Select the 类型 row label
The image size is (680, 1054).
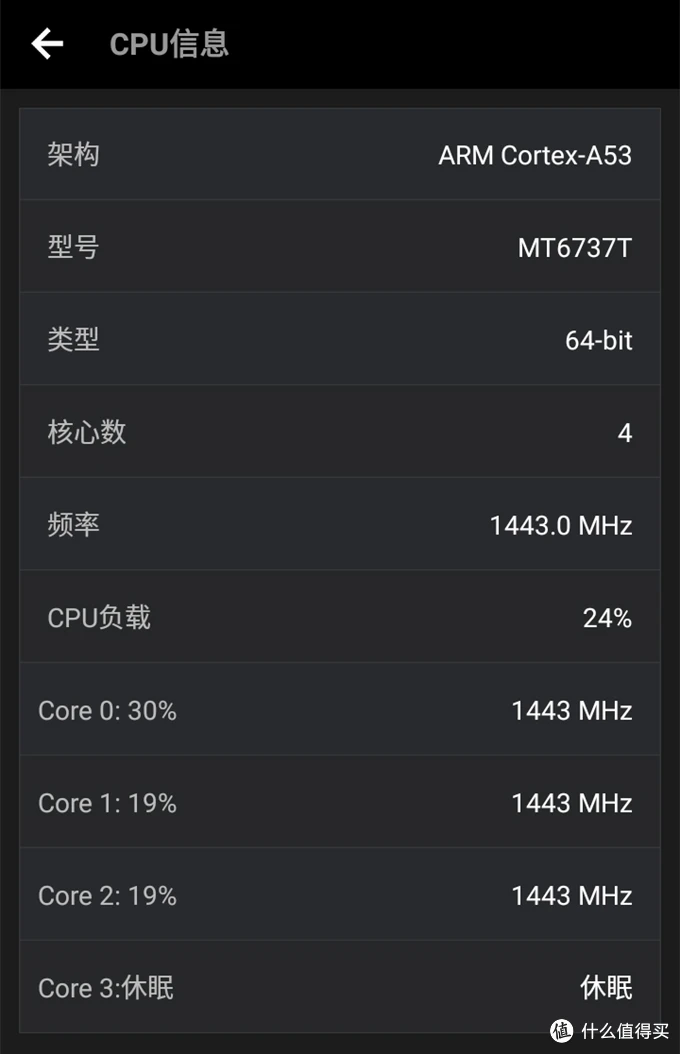(x=73, y=340)
